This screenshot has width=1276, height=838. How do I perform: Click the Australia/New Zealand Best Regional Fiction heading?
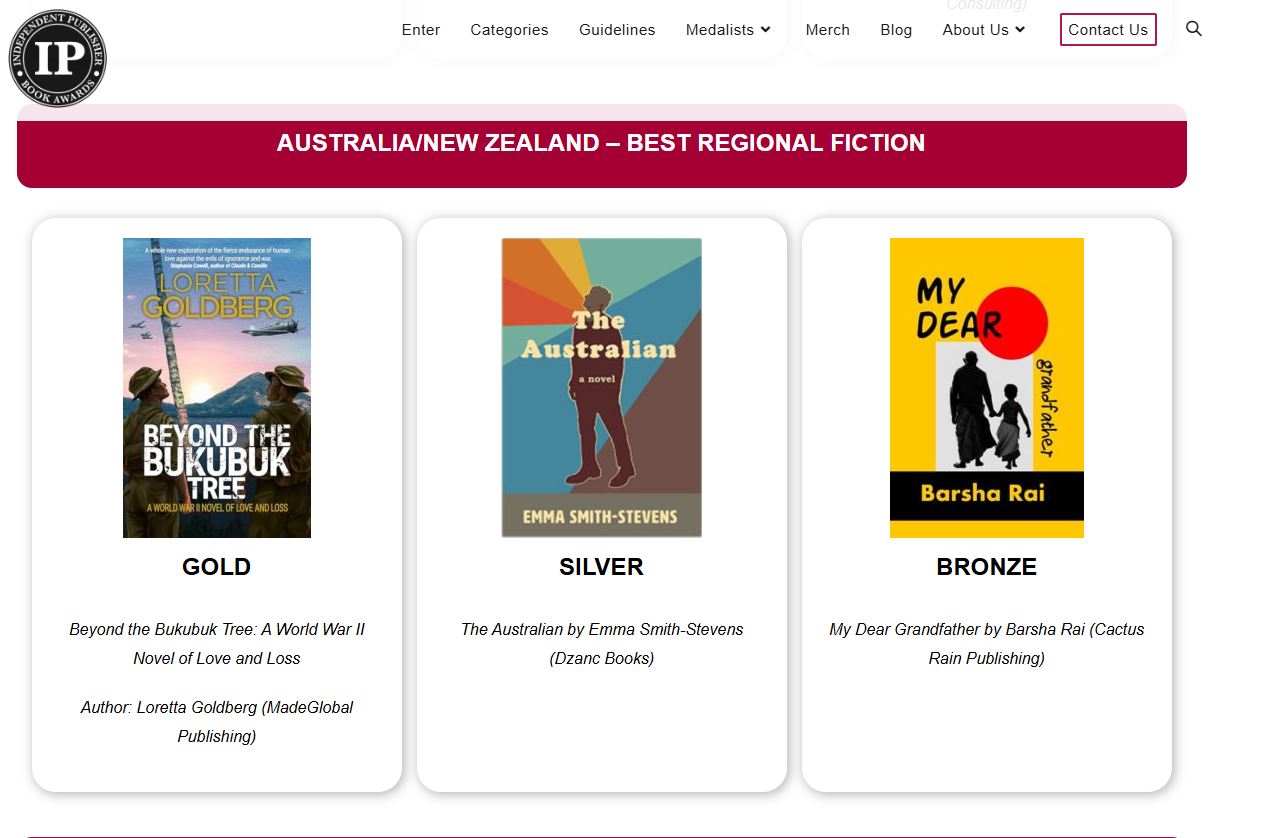pyautogui.click(x=601, y=143)
